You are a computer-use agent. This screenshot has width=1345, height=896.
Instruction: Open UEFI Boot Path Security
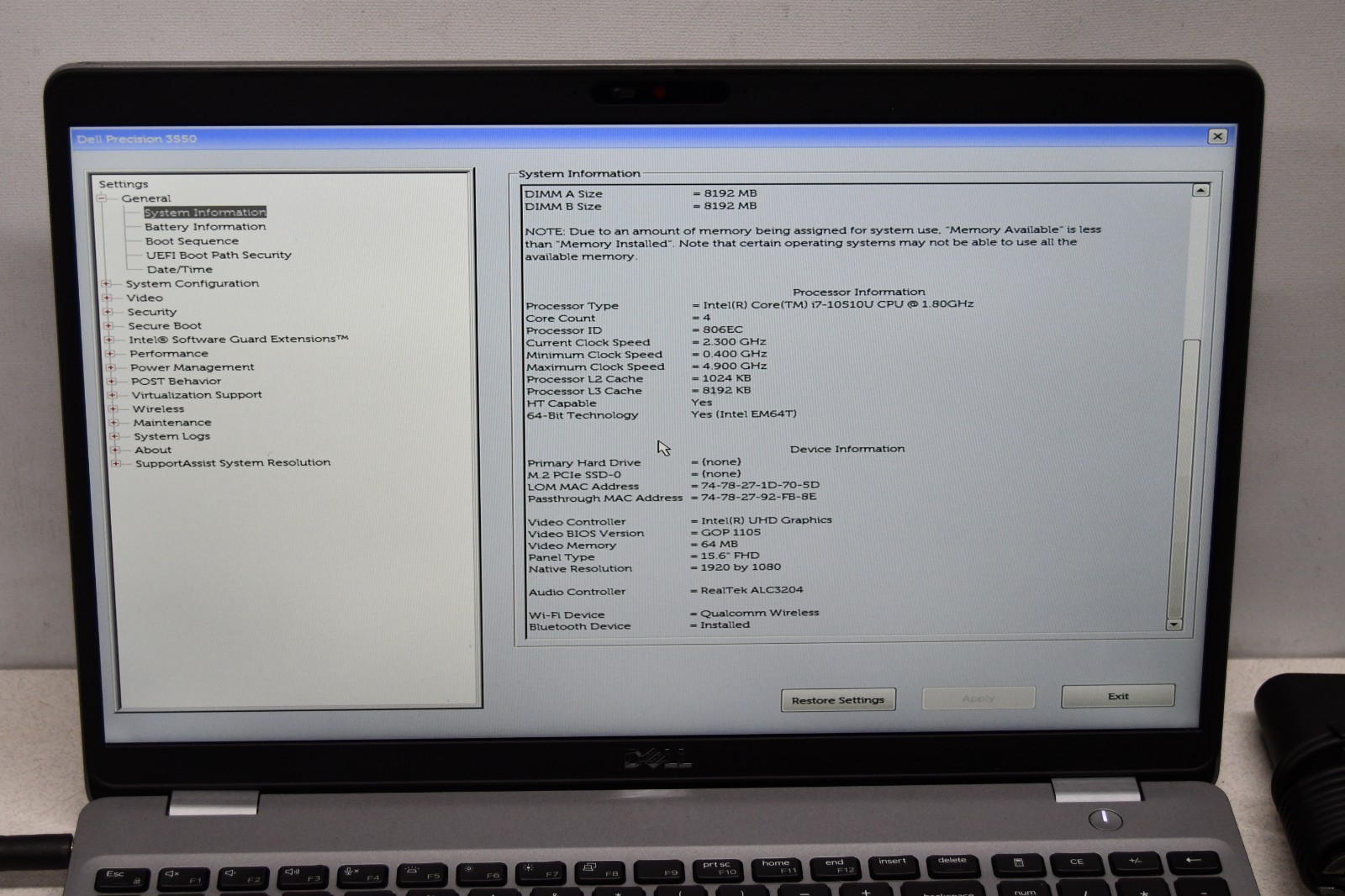[219, 255]
